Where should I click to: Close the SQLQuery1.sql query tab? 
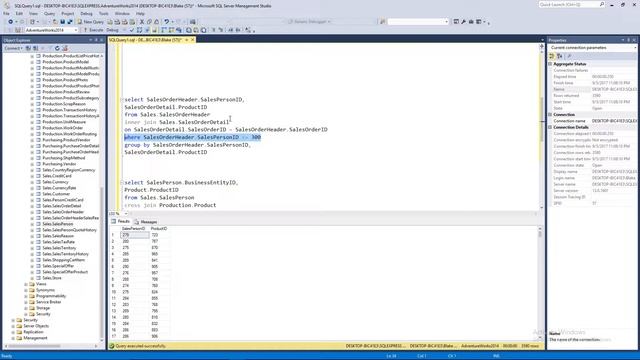click(x=193, y=40)
